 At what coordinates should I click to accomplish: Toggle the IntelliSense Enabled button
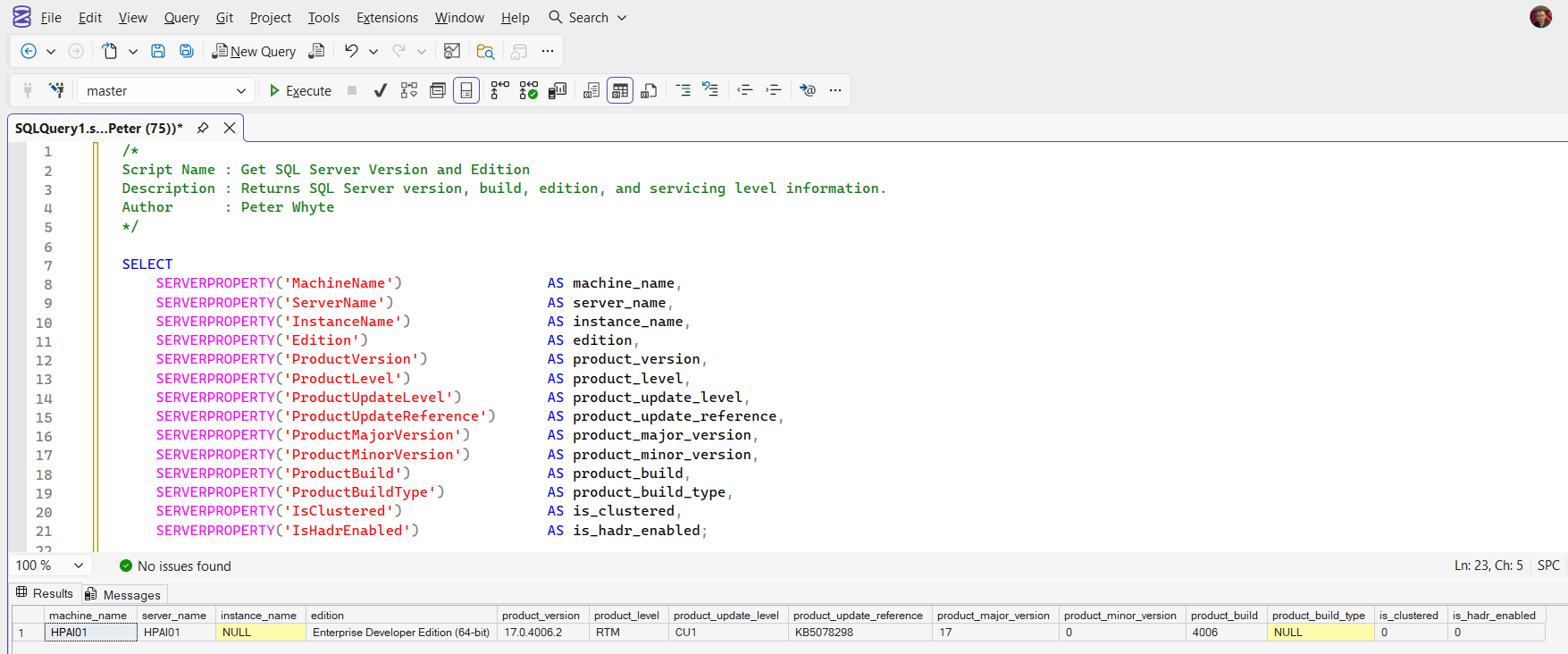(466, 90)
